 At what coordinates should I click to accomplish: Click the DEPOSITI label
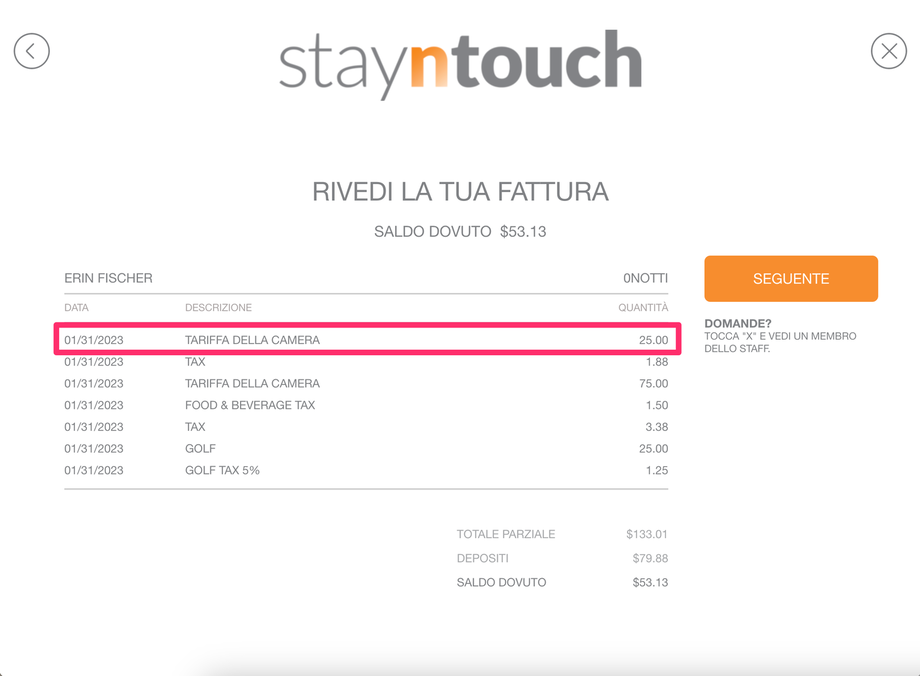482,558
